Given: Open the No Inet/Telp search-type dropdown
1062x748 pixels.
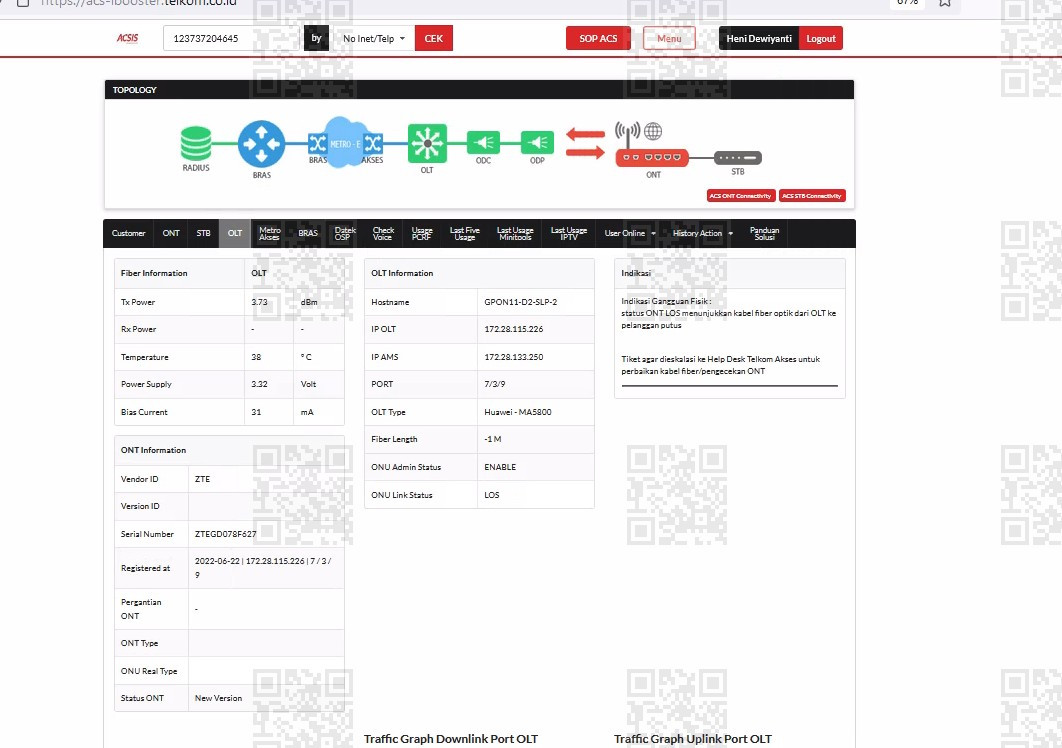Looking at the screenshot, I should point(374,39).
